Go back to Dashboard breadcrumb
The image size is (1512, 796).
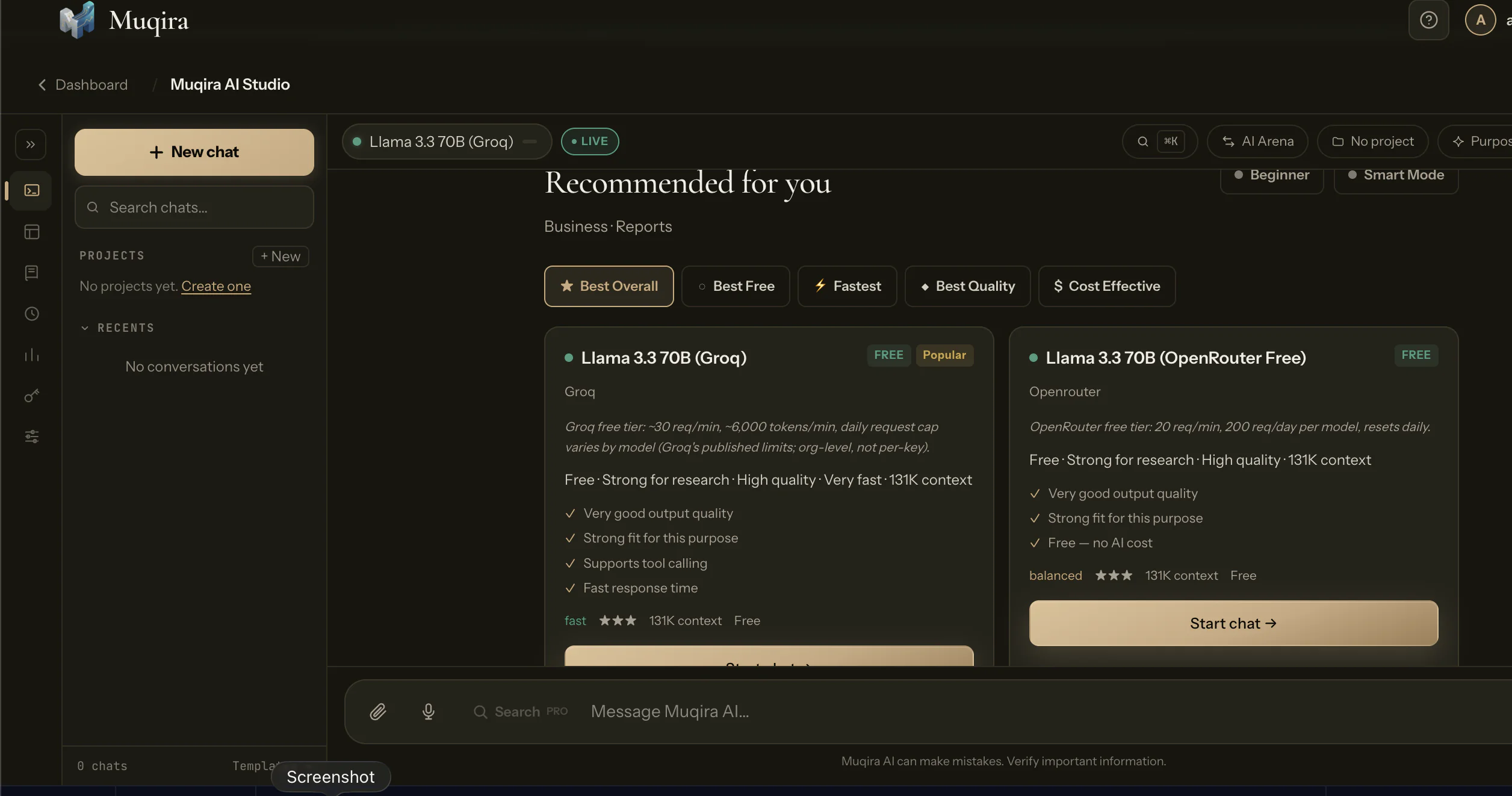coord(91,85)
